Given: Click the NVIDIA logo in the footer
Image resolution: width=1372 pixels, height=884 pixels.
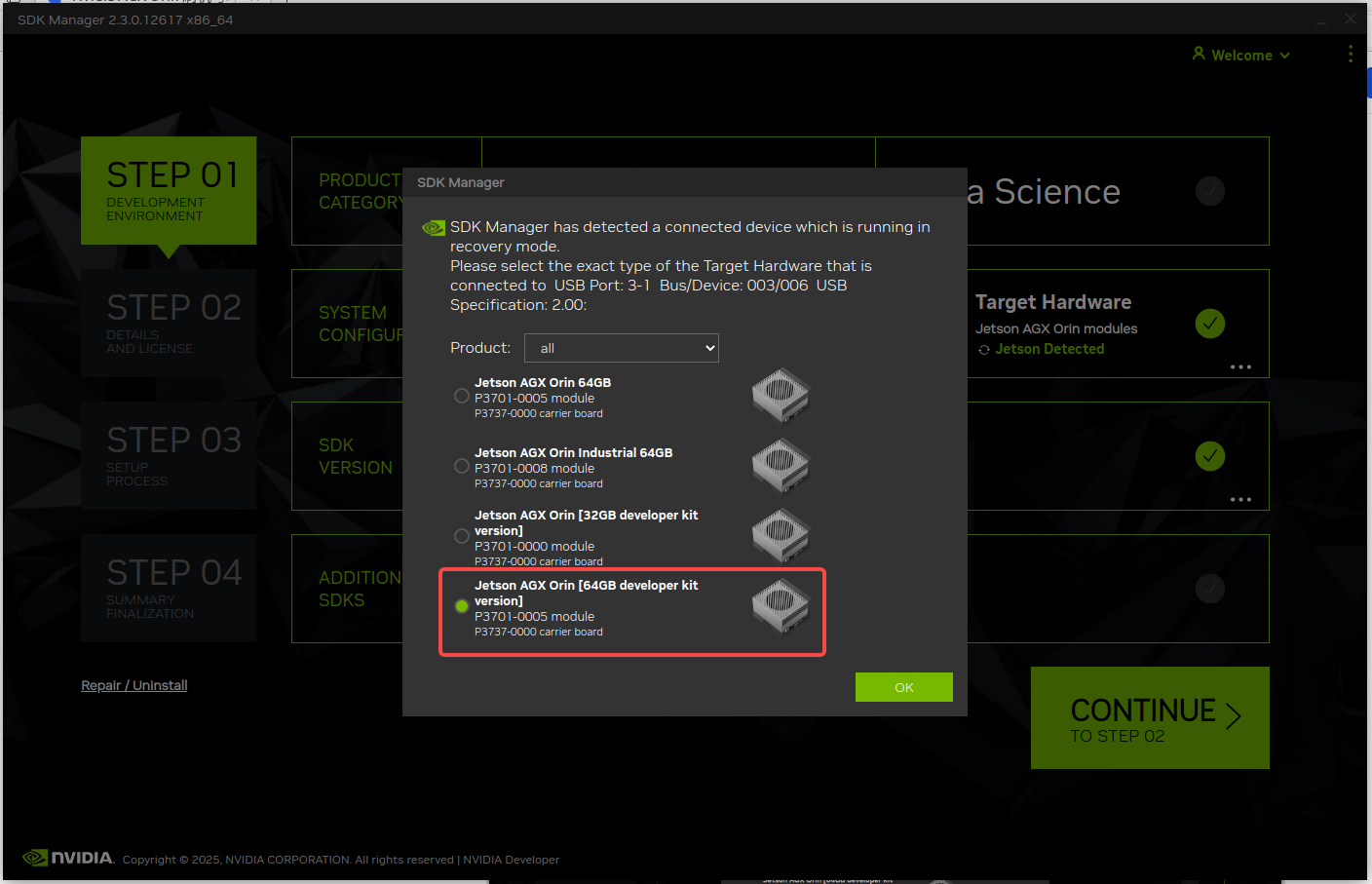Looking at the screenshot, I should coord(68,858).
